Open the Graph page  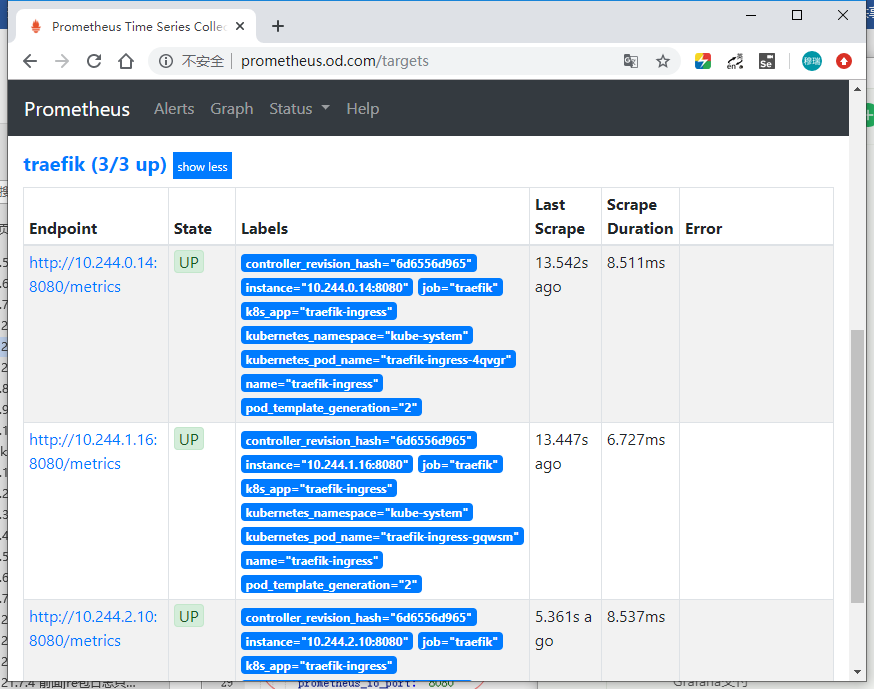[x=231, y=109]
